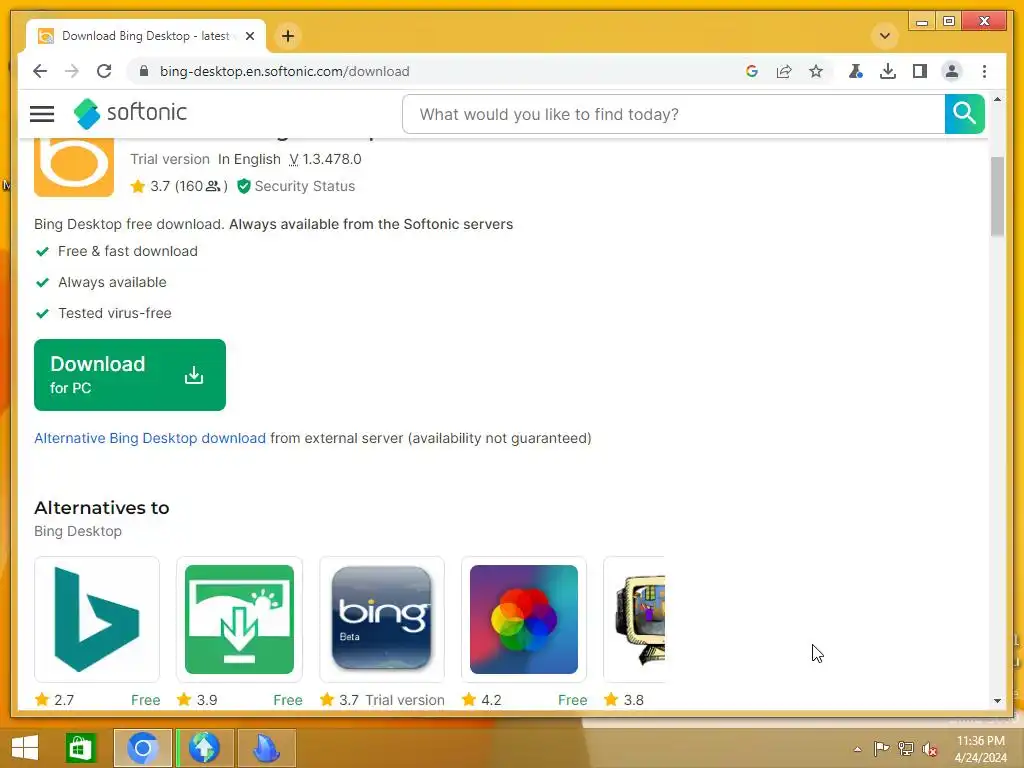The width and height of the screenshot is (1024, 768).
Task: Click the green Security Status shield
Action: (x=244, y=186)
